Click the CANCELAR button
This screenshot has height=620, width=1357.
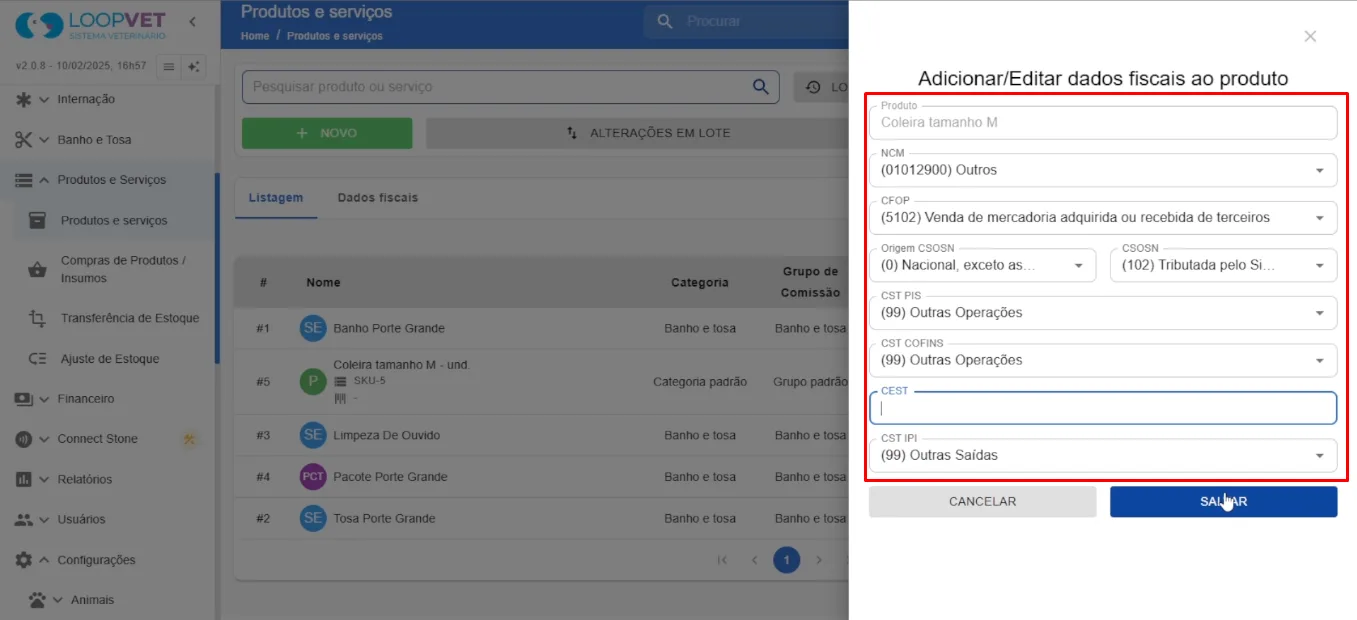point(982,501)
